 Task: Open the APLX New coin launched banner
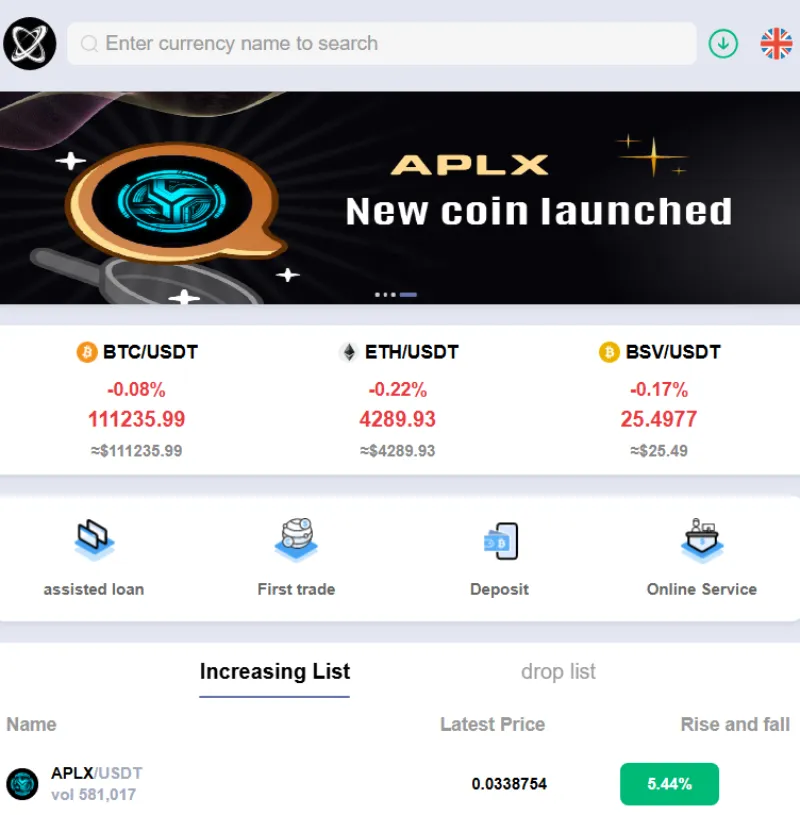click(x=400, y=198)
